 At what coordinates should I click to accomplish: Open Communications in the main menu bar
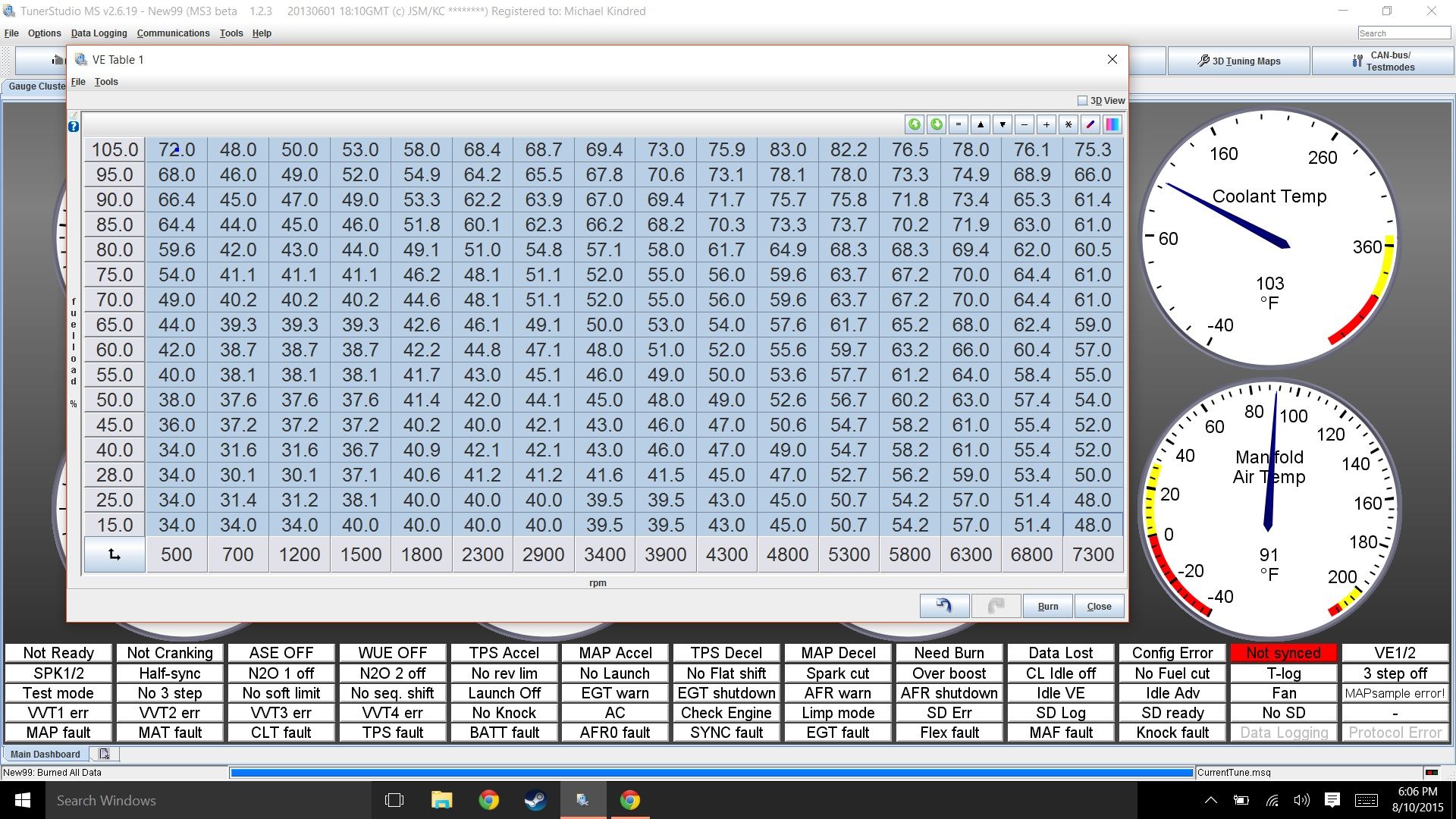point(173,33)
